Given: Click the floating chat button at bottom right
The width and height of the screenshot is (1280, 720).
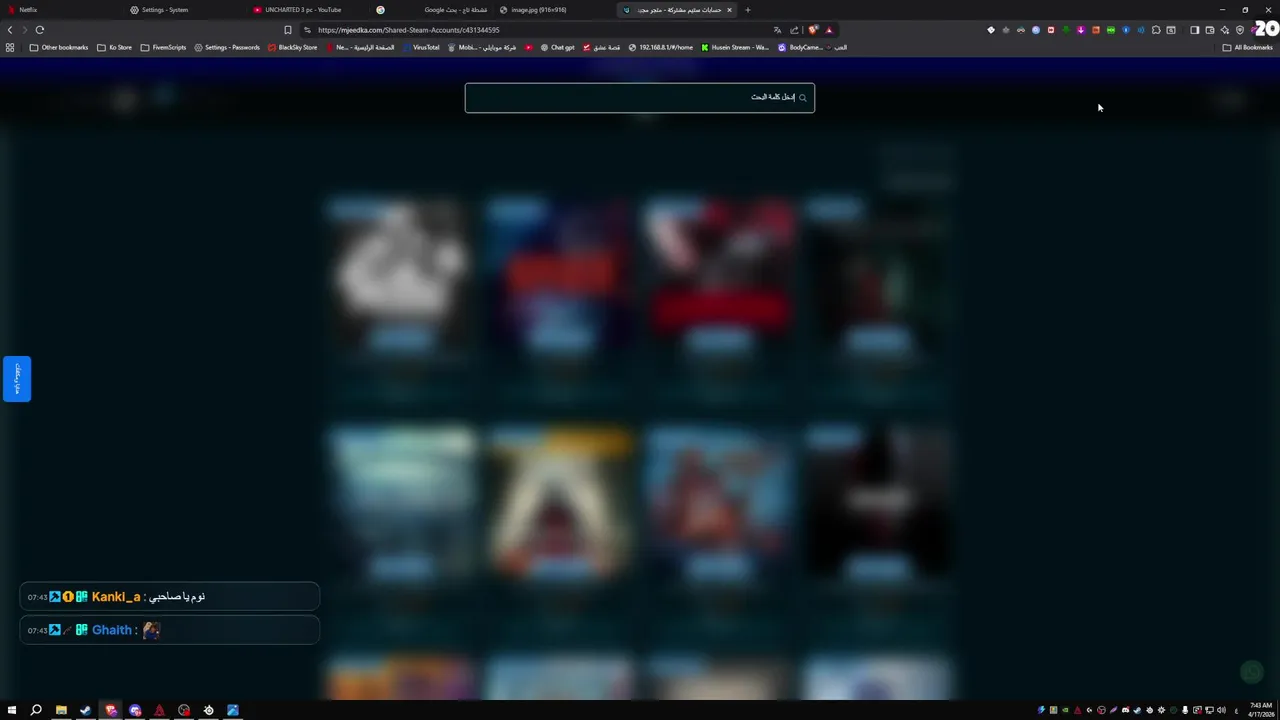Looking at the screenshot, I should click(1250, 672).
